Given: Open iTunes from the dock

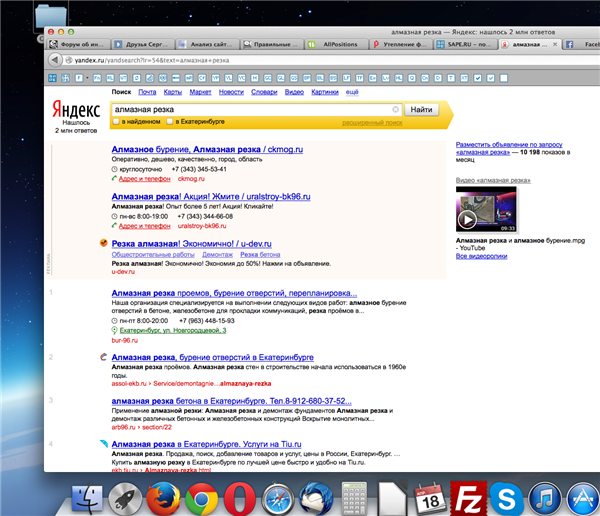Looking at the screenshot, I should point(543,497).
